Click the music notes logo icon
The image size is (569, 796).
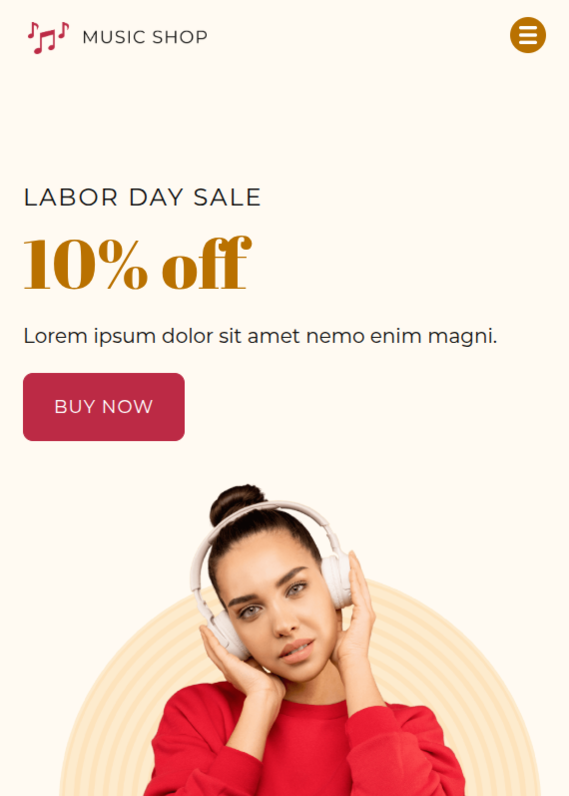click(48, 37)
